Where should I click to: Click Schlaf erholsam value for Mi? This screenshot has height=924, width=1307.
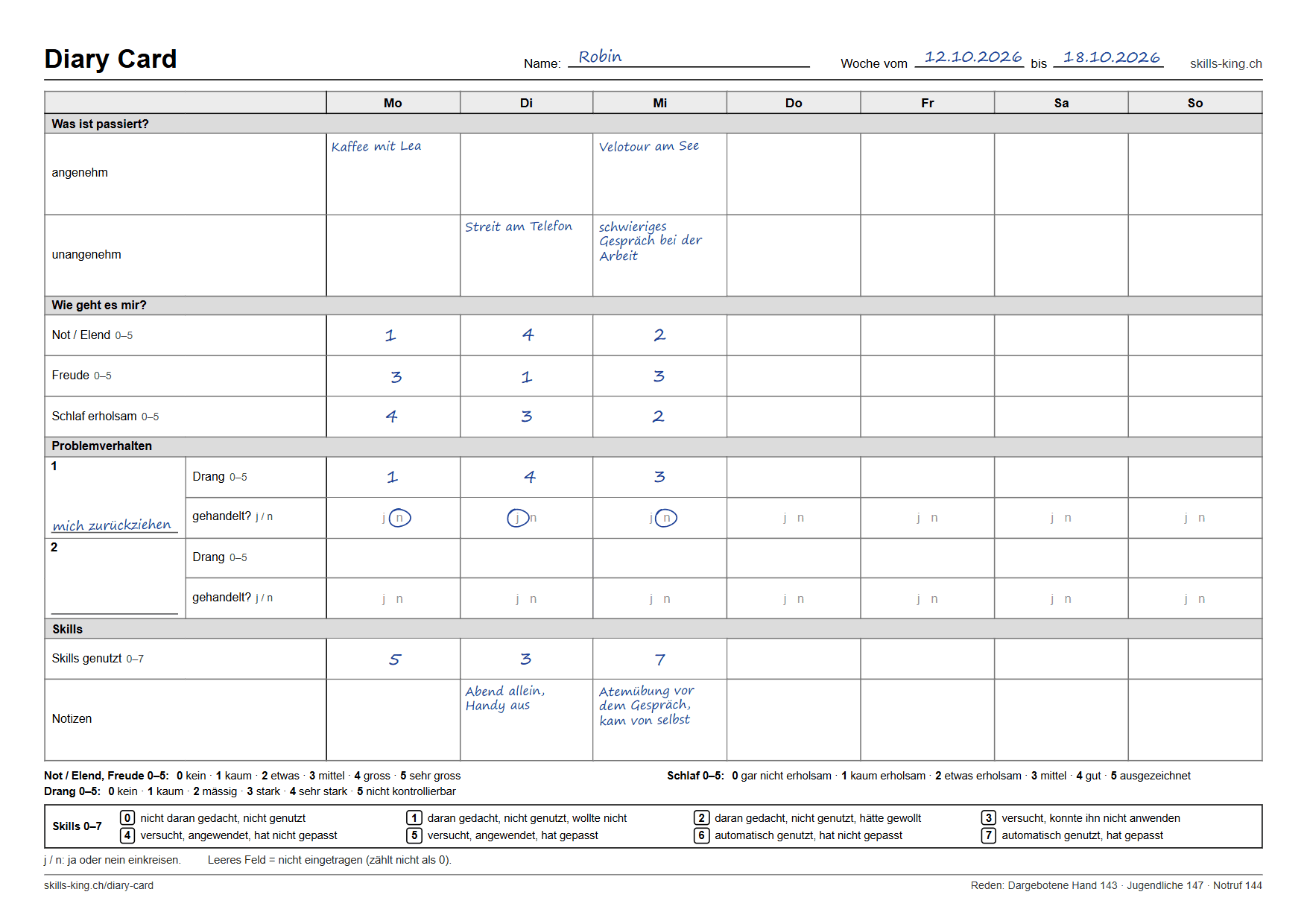[x=659, y=417]
